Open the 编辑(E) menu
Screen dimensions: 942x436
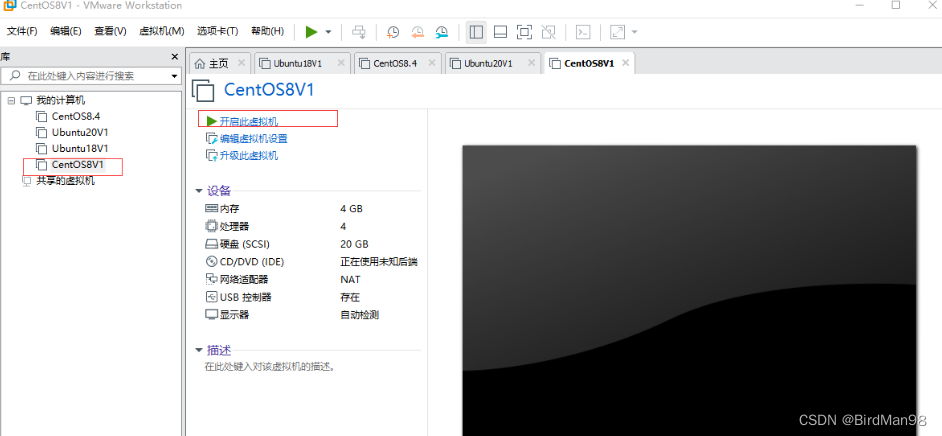pos(66,31)
